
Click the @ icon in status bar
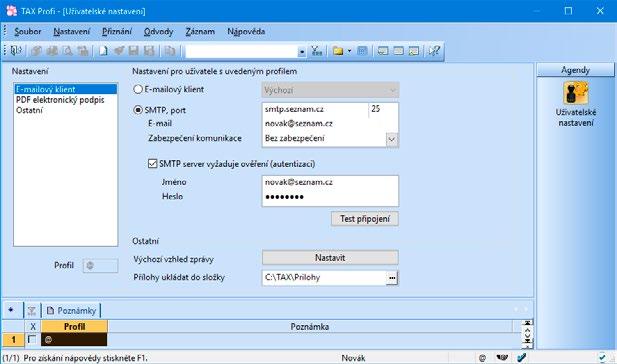(x=482, y=358)
